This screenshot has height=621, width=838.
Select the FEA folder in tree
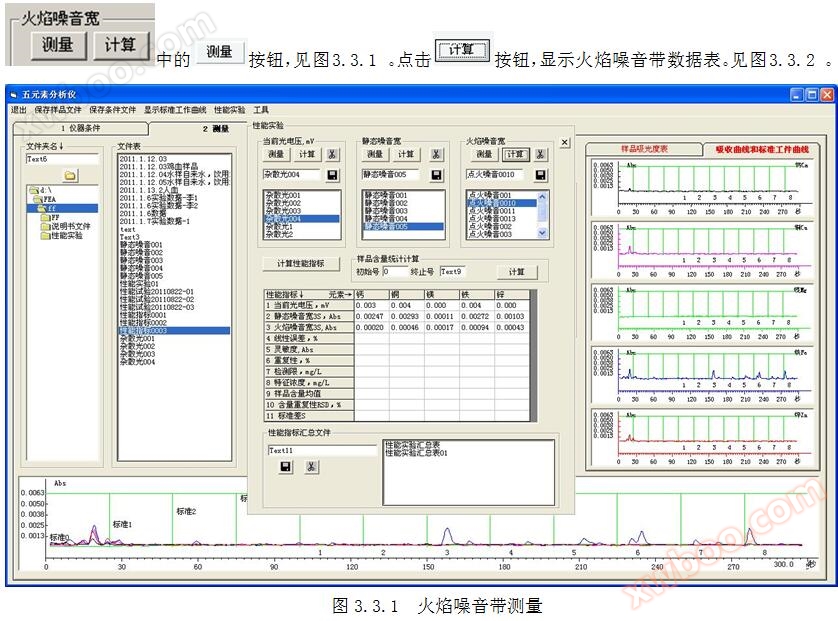49,199
